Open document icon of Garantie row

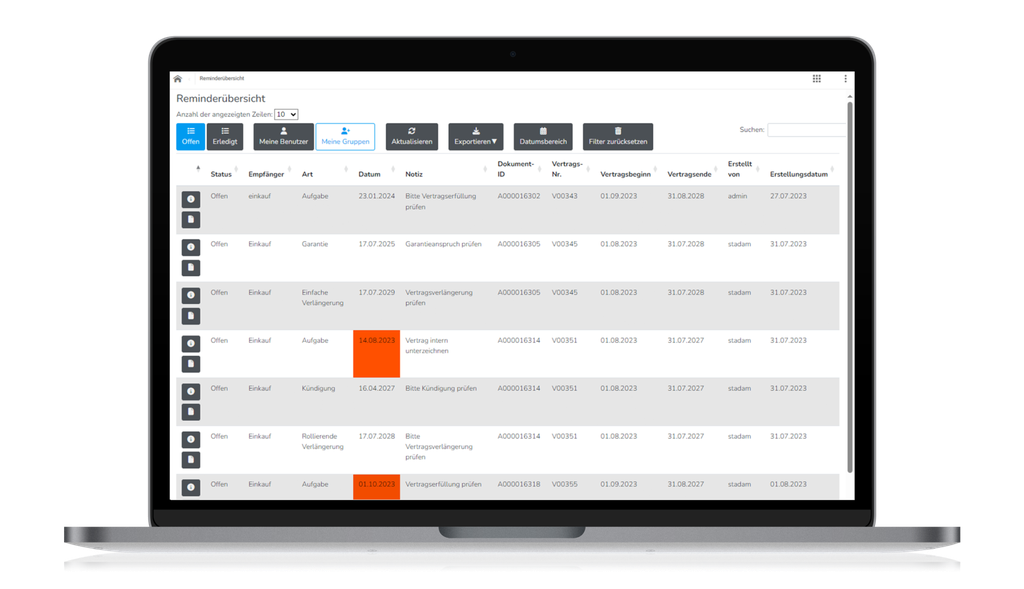point(191,267)
